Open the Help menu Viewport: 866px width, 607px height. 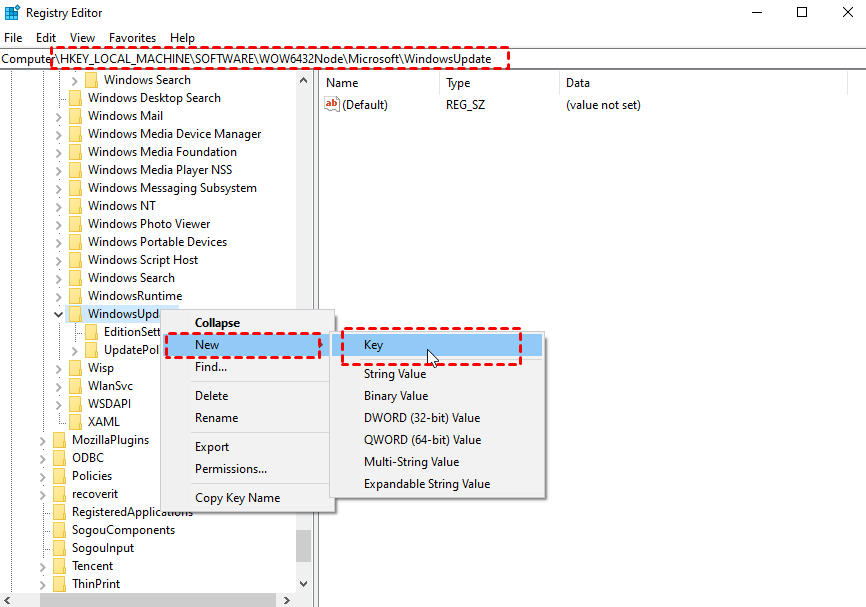(182, 38)
